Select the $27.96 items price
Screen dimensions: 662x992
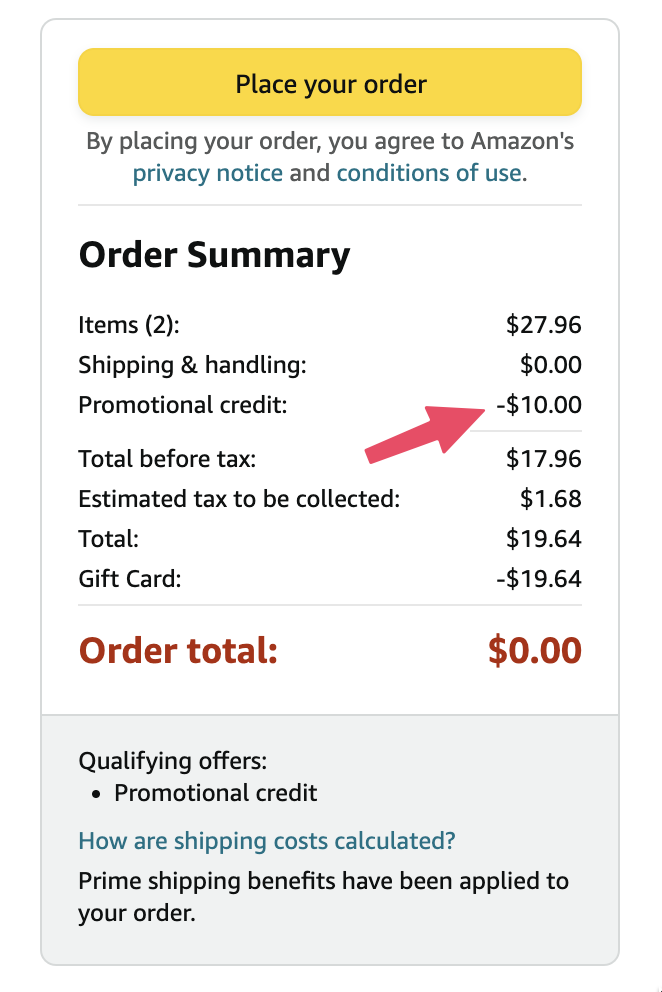(x=546, y=325)
